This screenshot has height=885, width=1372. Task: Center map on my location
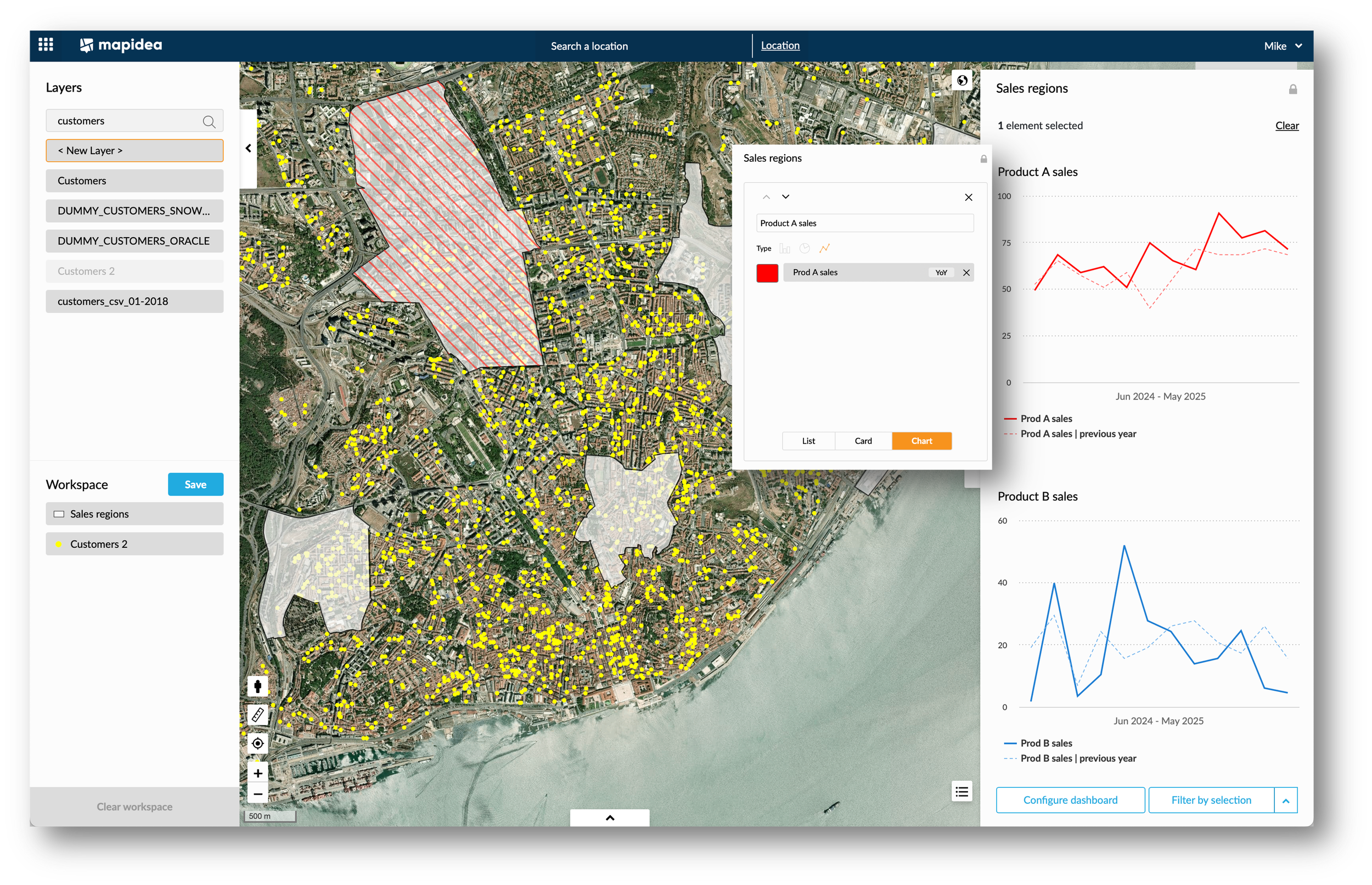pos(257,743)
